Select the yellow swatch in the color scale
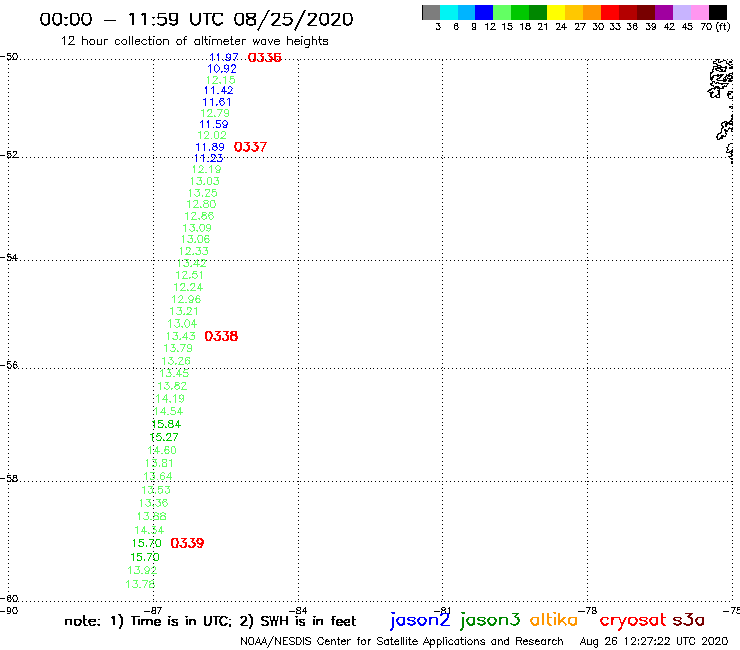This screenshot has height=650, width=740. pos(556,12)
